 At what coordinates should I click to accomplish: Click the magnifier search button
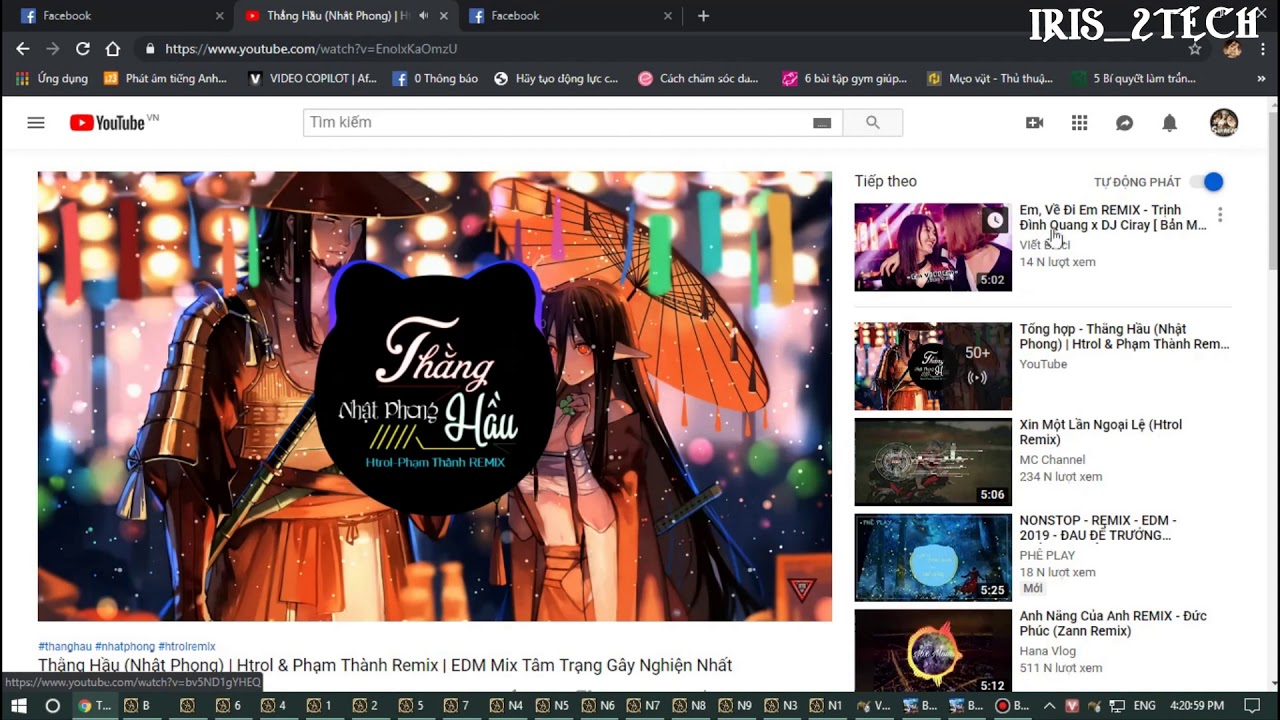pos(873,122)
